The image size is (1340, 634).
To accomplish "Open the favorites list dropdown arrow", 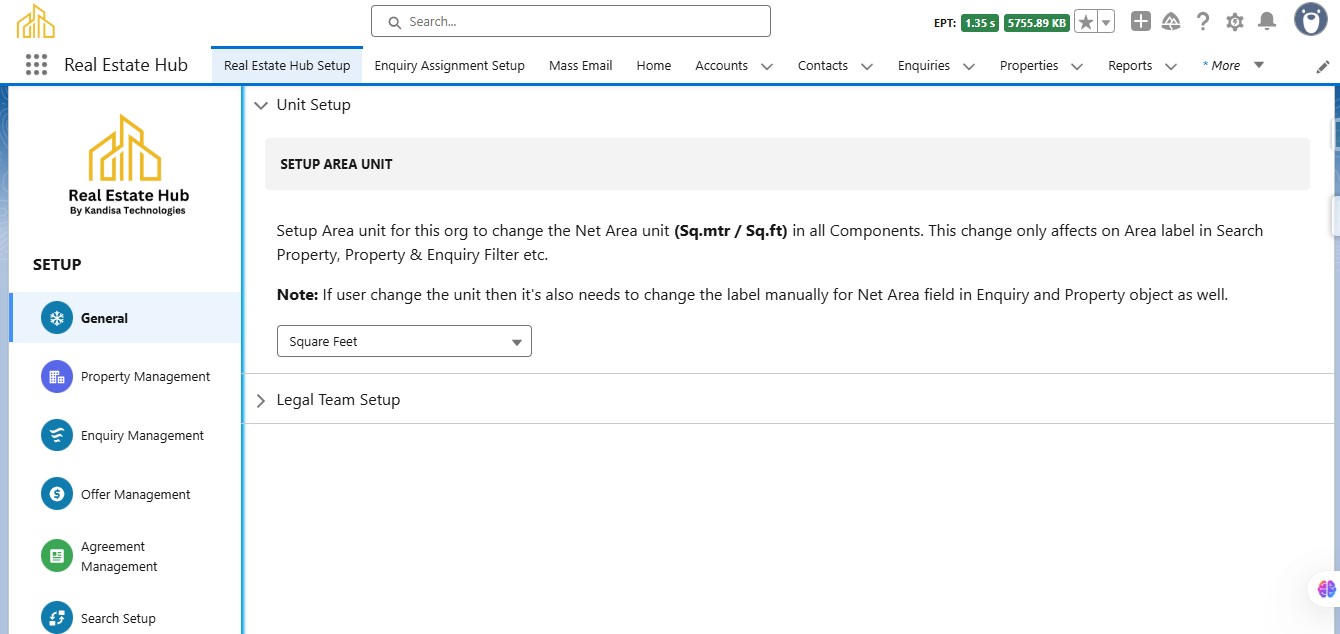I will [1106, 22].
